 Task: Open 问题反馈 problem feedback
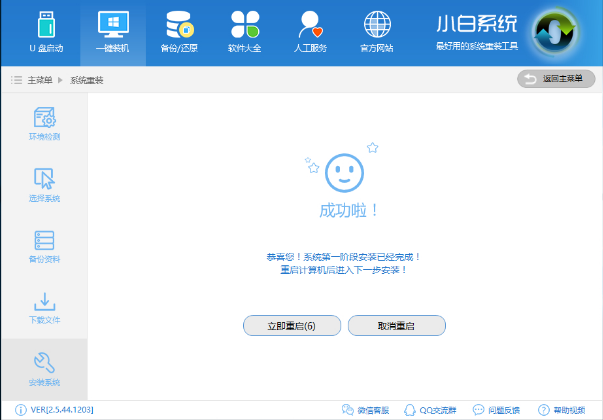point(496,410)
